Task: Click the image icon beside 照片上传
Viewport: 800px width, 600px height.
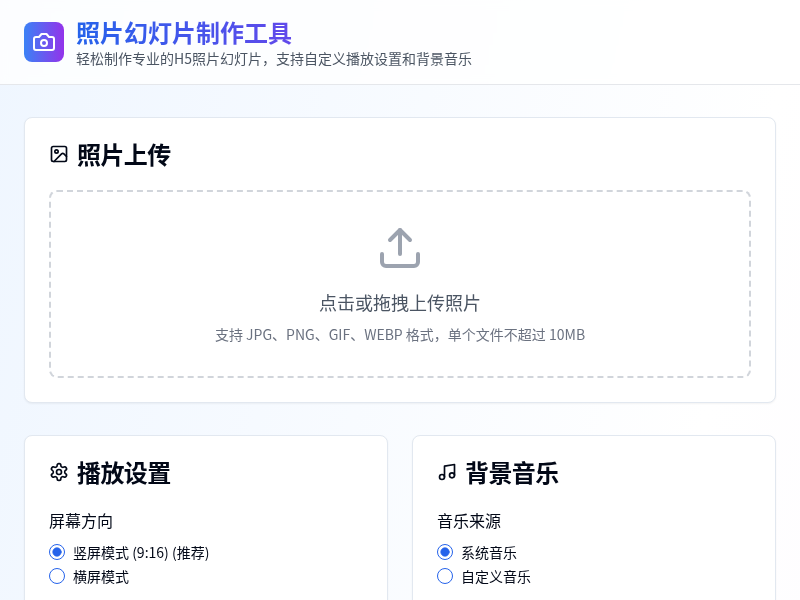Action: point(59,154)
